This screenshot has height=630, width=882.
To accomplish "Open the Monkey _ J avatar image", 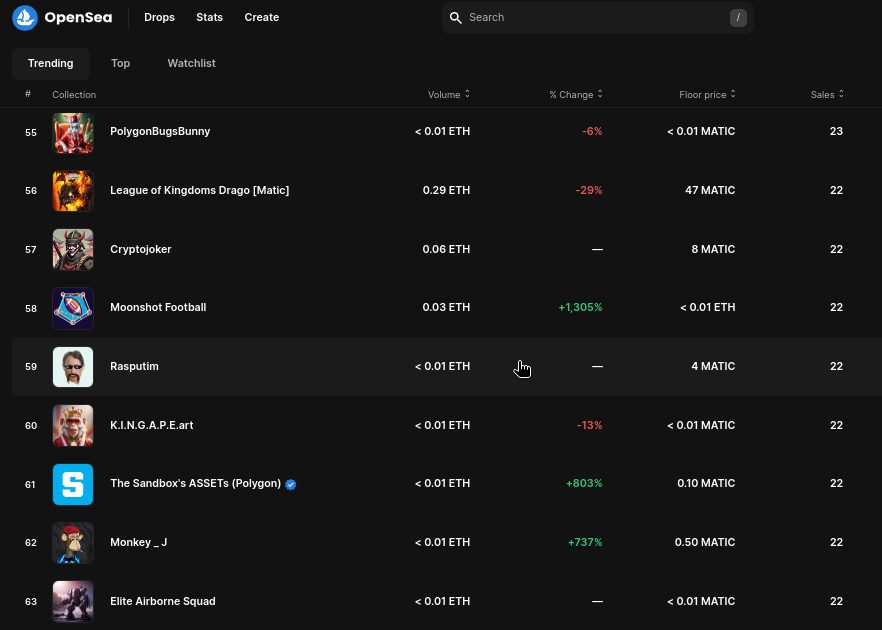I will pos(73,543).
